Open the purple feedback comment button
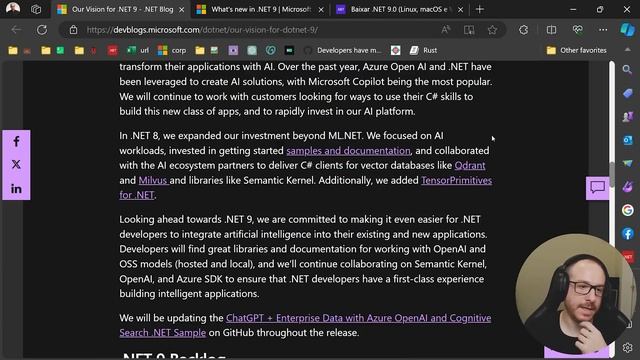 (598, 188)
